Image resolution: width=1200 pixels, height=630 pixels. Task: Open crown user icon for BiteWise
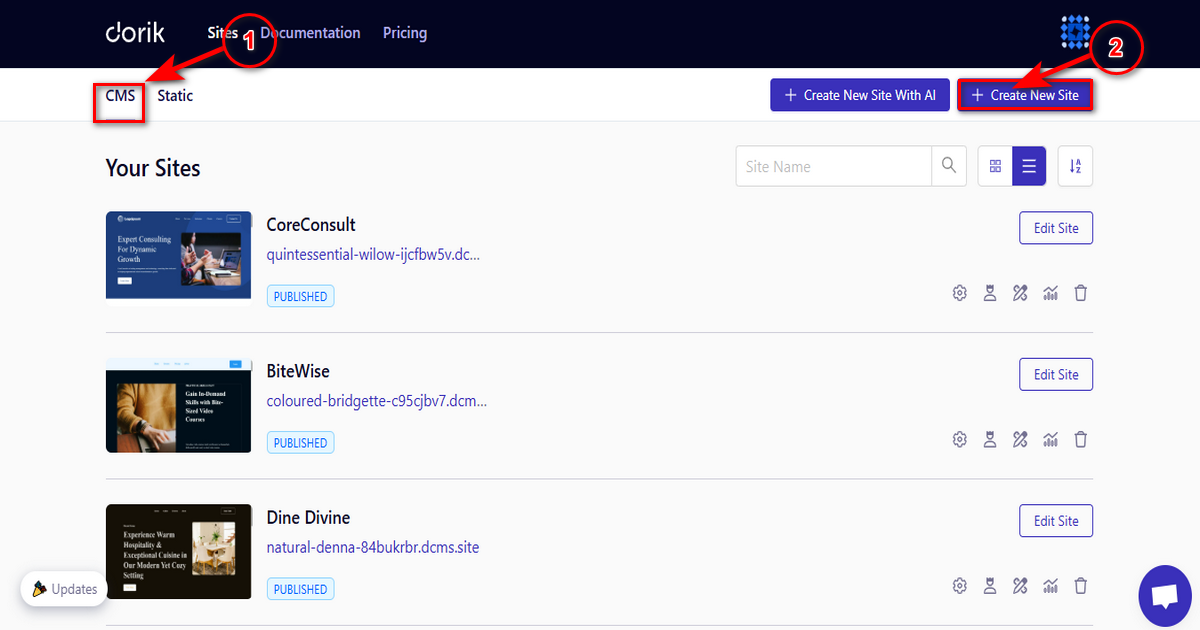pos(990,439)
